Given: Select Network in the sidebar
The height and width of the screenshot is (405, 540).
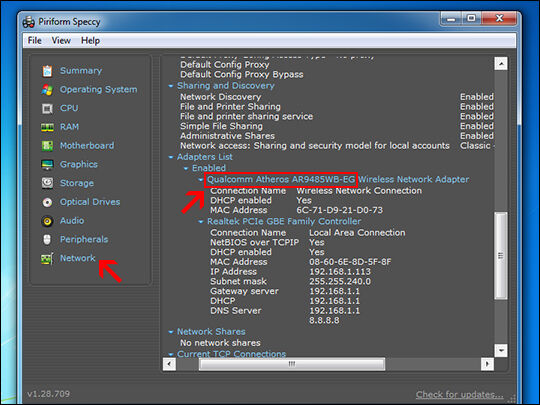Looking at the screenshot, I should pos(77,258).
